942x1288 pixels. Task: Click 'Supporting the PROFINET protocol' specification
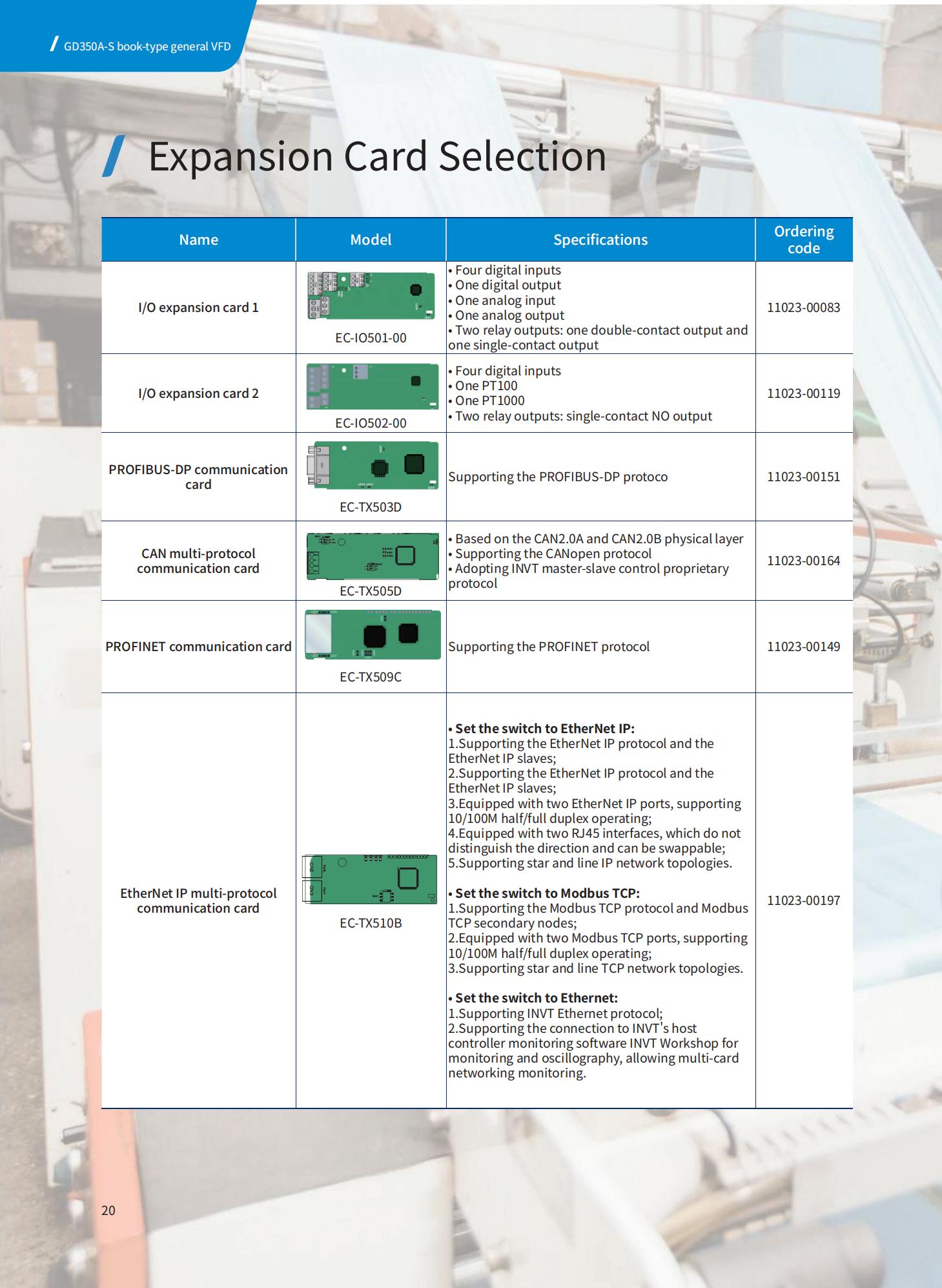[x=549, y=647]
